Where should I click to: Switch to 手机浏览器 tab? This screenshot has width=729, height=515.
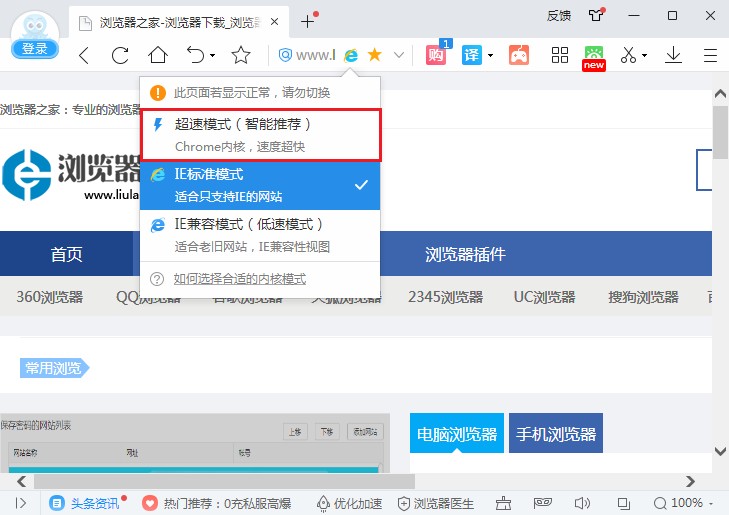point(556,433)
